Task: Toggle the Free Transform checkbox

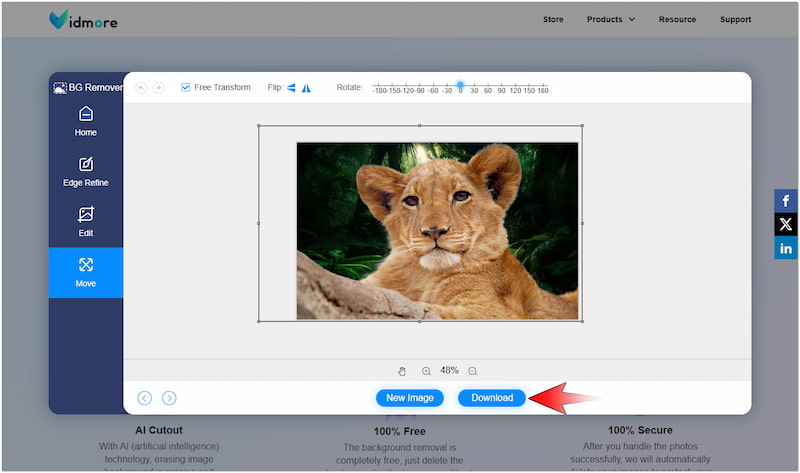Action: coord(186,88)
